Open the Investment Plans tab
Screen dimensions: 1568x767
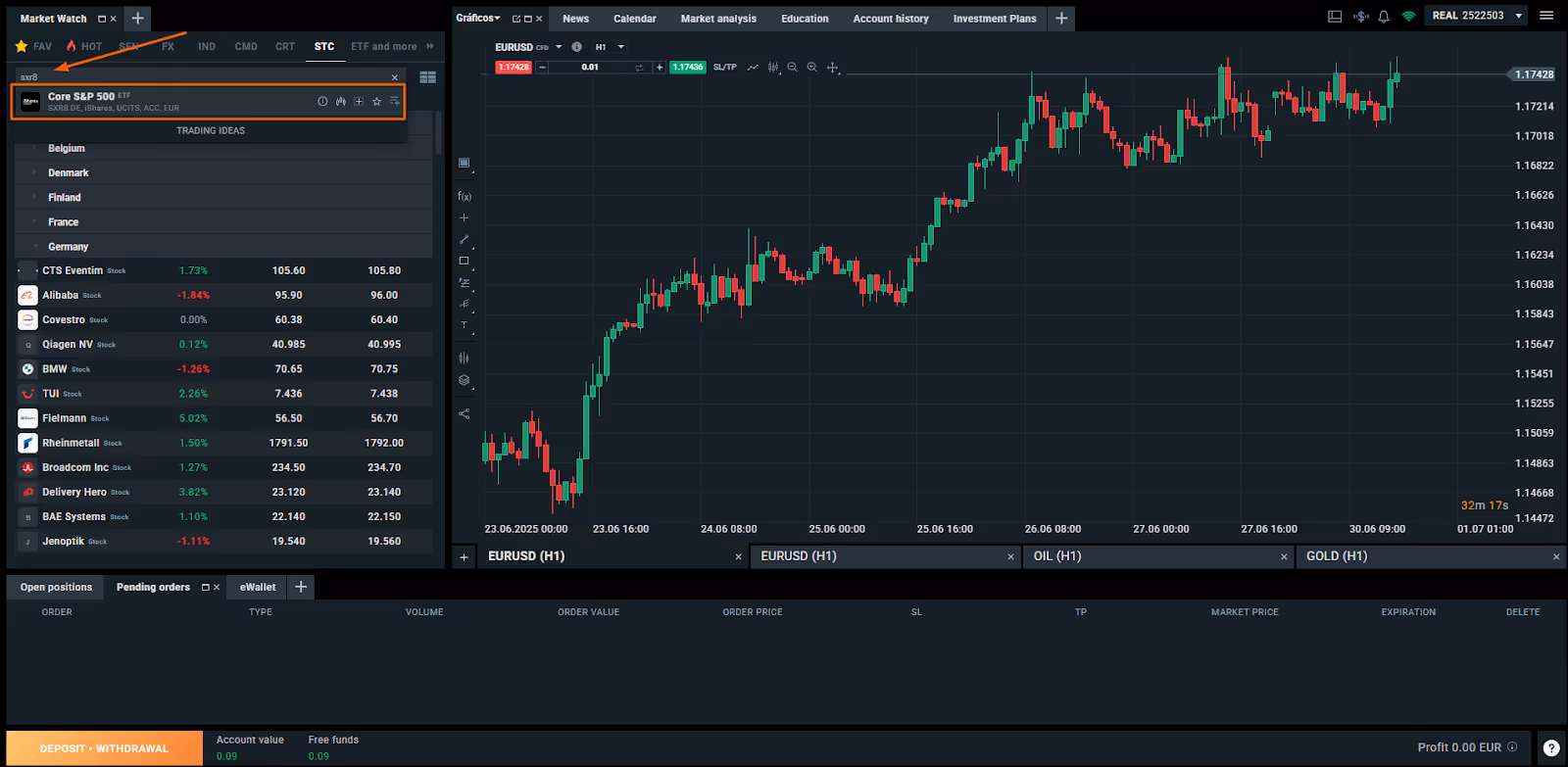[x=995, y=19]
